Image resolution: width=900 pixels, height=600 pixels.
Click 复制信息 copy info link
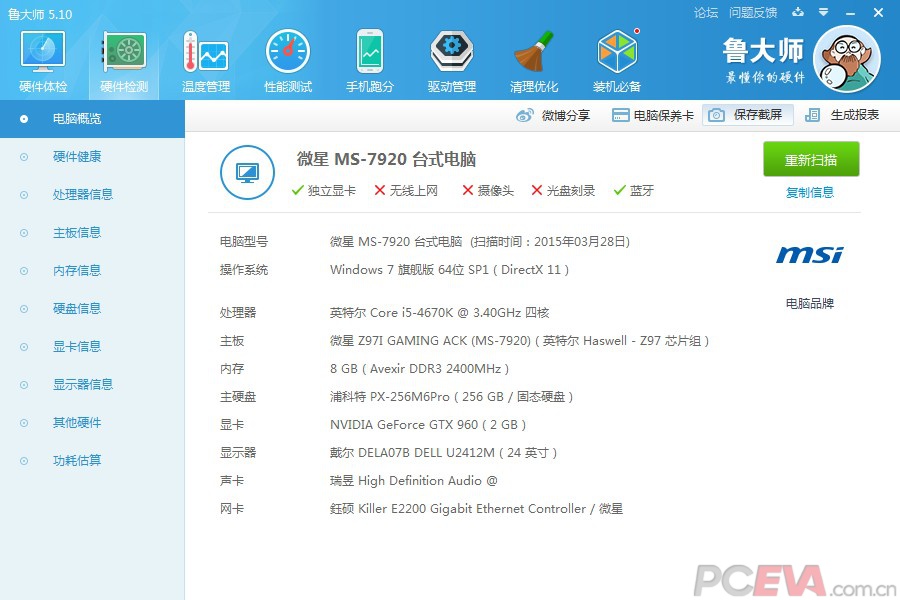pos(809,192)
